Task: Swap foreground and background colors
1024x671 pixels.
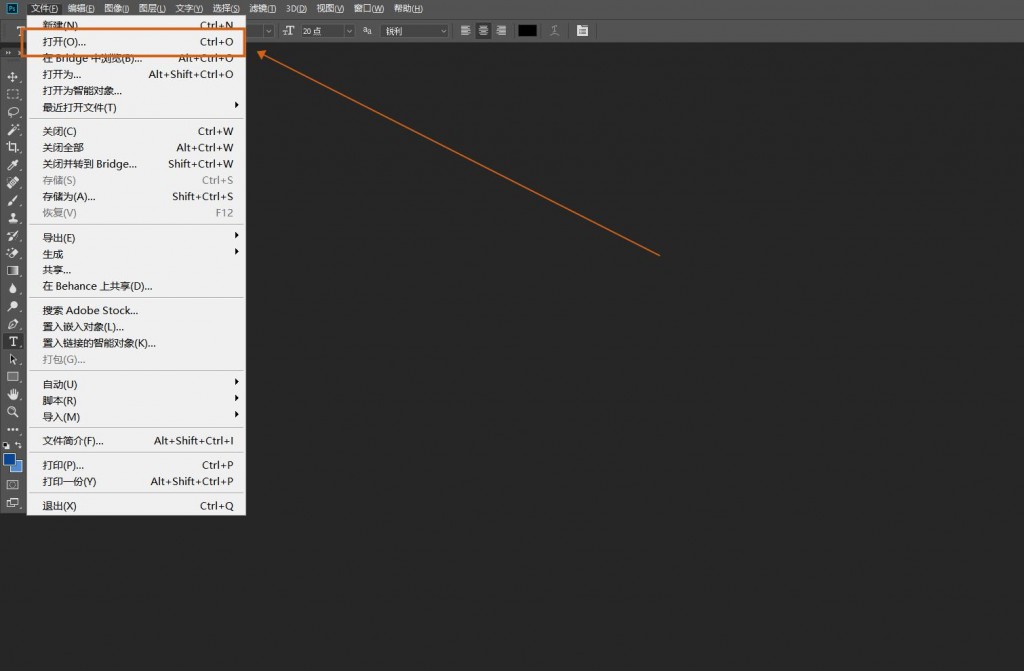Action: tap(18, 445)
